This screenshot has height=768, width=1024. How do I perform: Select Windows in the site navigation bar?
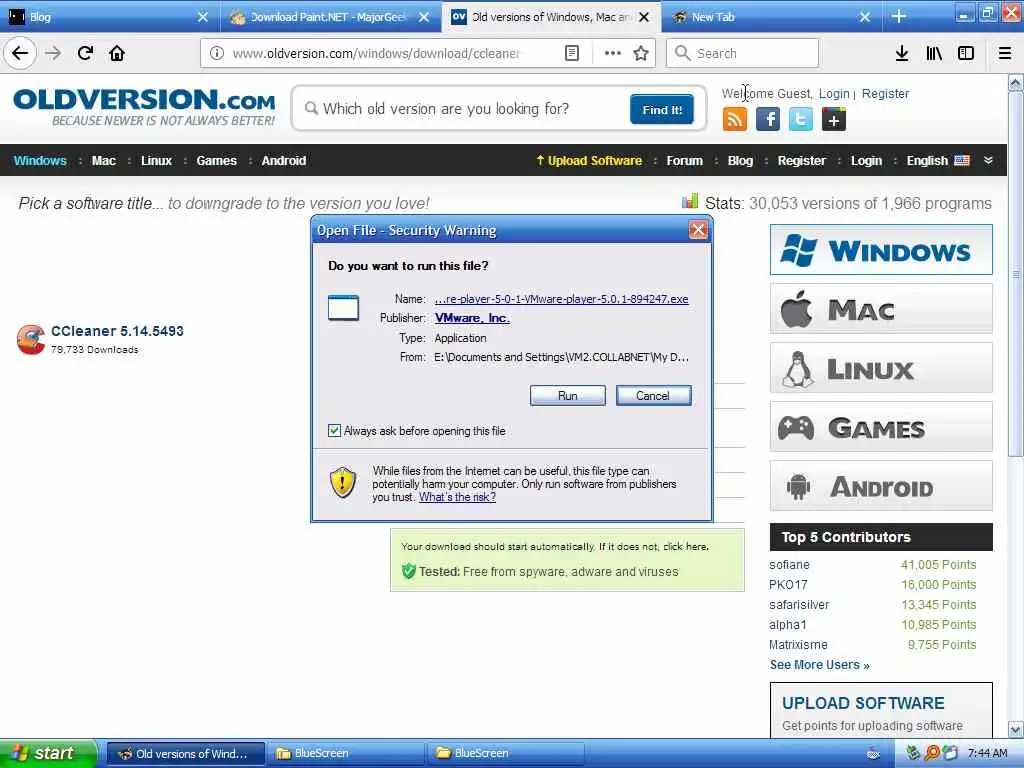point(40,161)
